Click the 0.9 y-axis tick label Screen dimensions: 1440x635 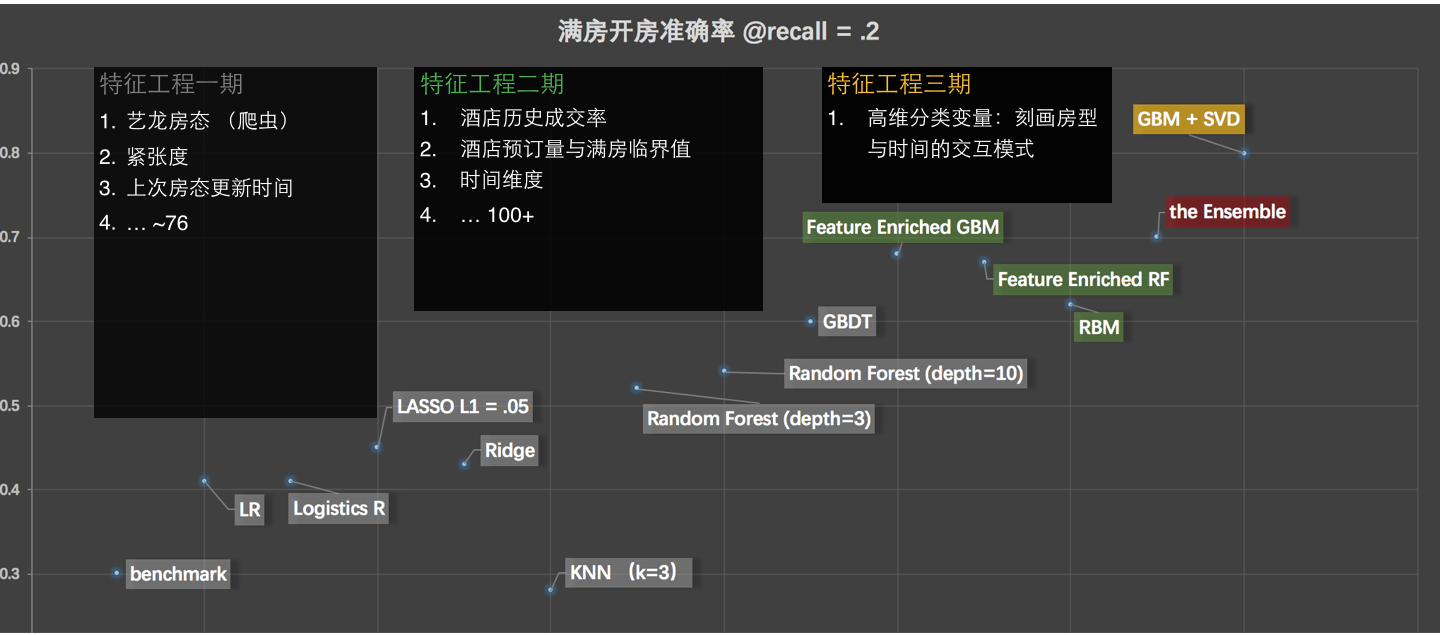pos(9,69)
